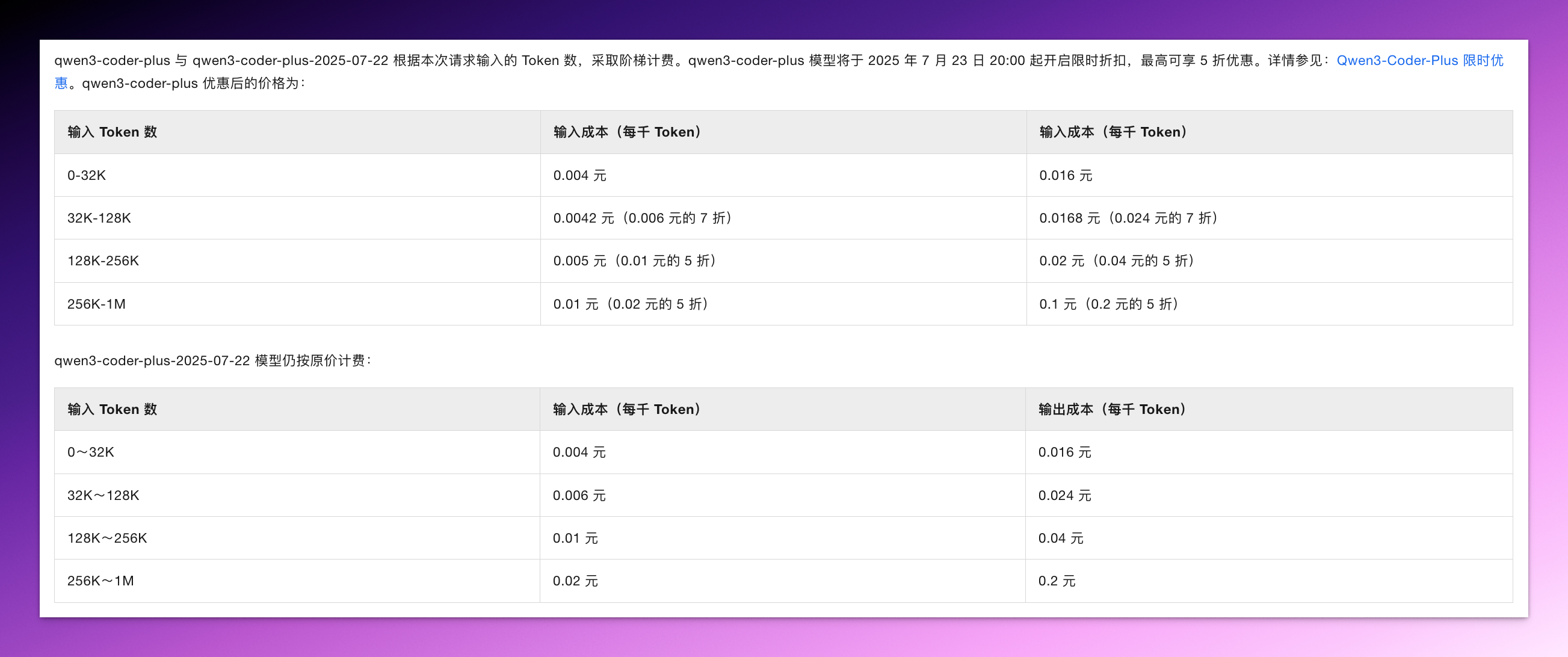The image size is (1568, 657).
Task: Click the first 输入成本（每千 Token）column header
Action: coord(627,132)
